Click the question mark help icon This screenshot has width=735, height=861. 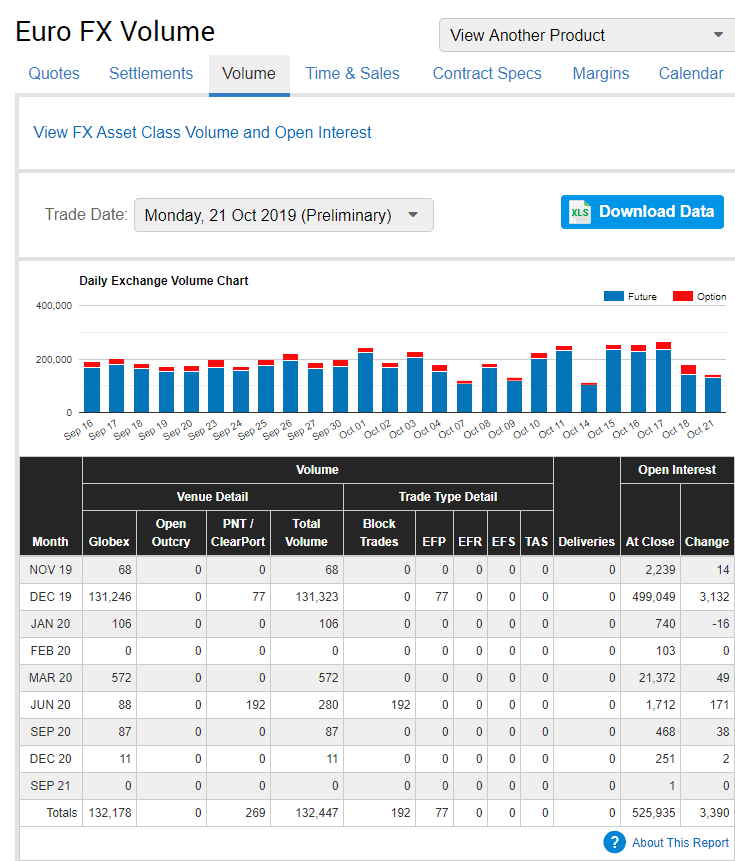coord(615,842)
